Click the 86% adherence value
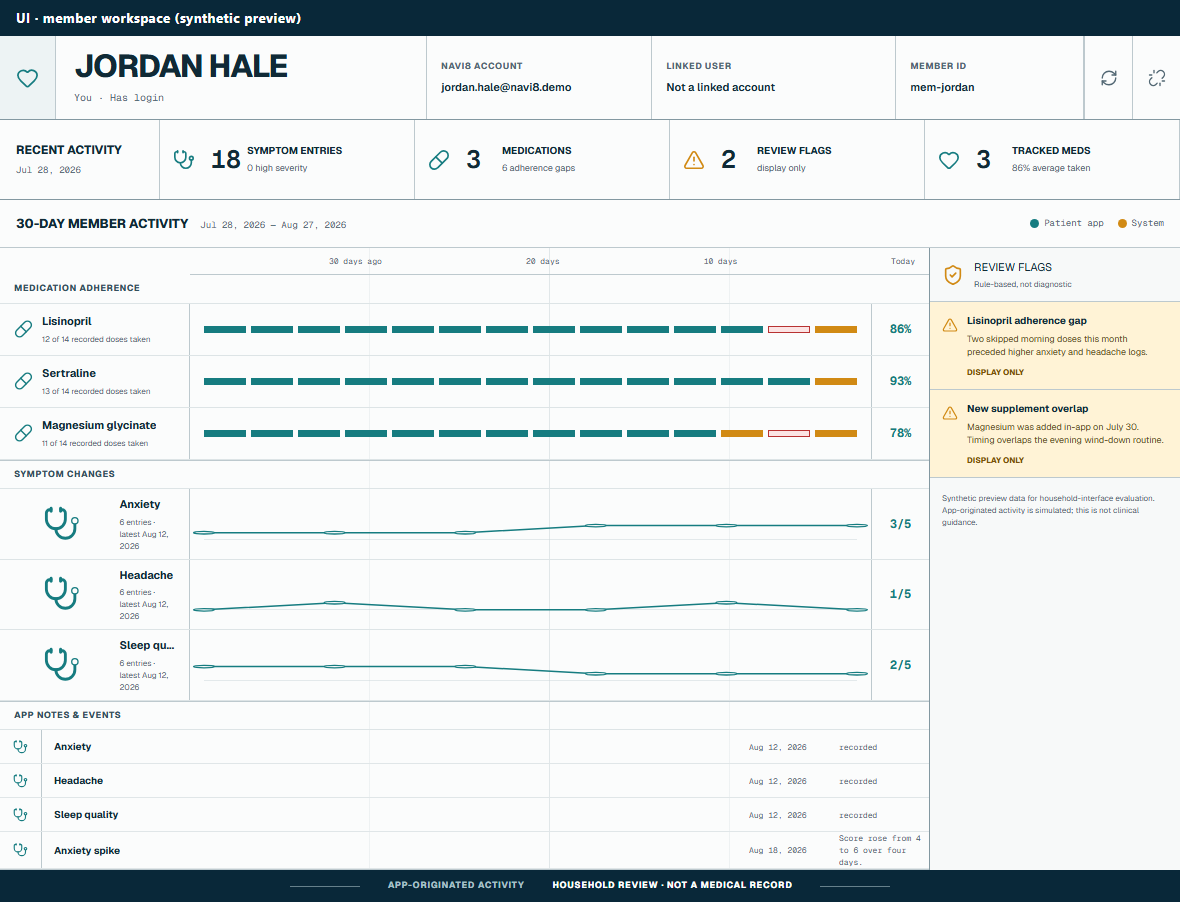 pos(900,329)
